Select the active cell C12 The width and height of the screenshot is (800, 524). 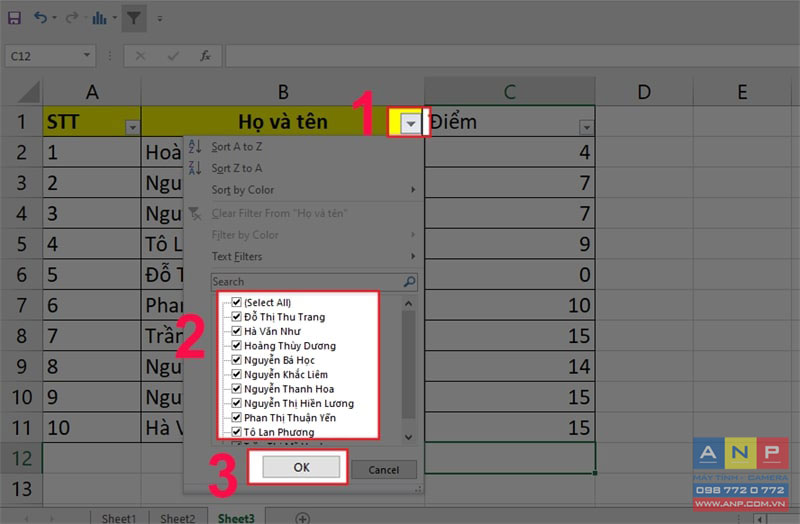(510, 458)
